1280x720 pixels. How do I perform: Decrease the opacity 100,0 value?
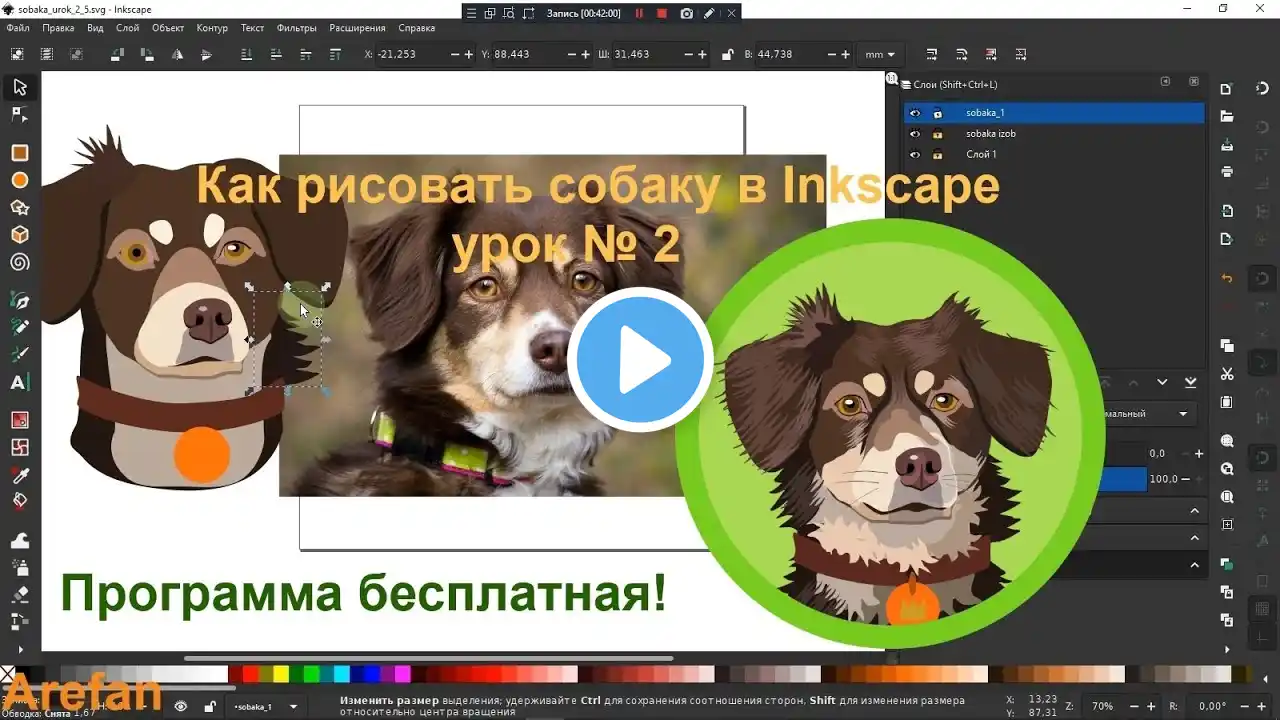click(1187, 479)
